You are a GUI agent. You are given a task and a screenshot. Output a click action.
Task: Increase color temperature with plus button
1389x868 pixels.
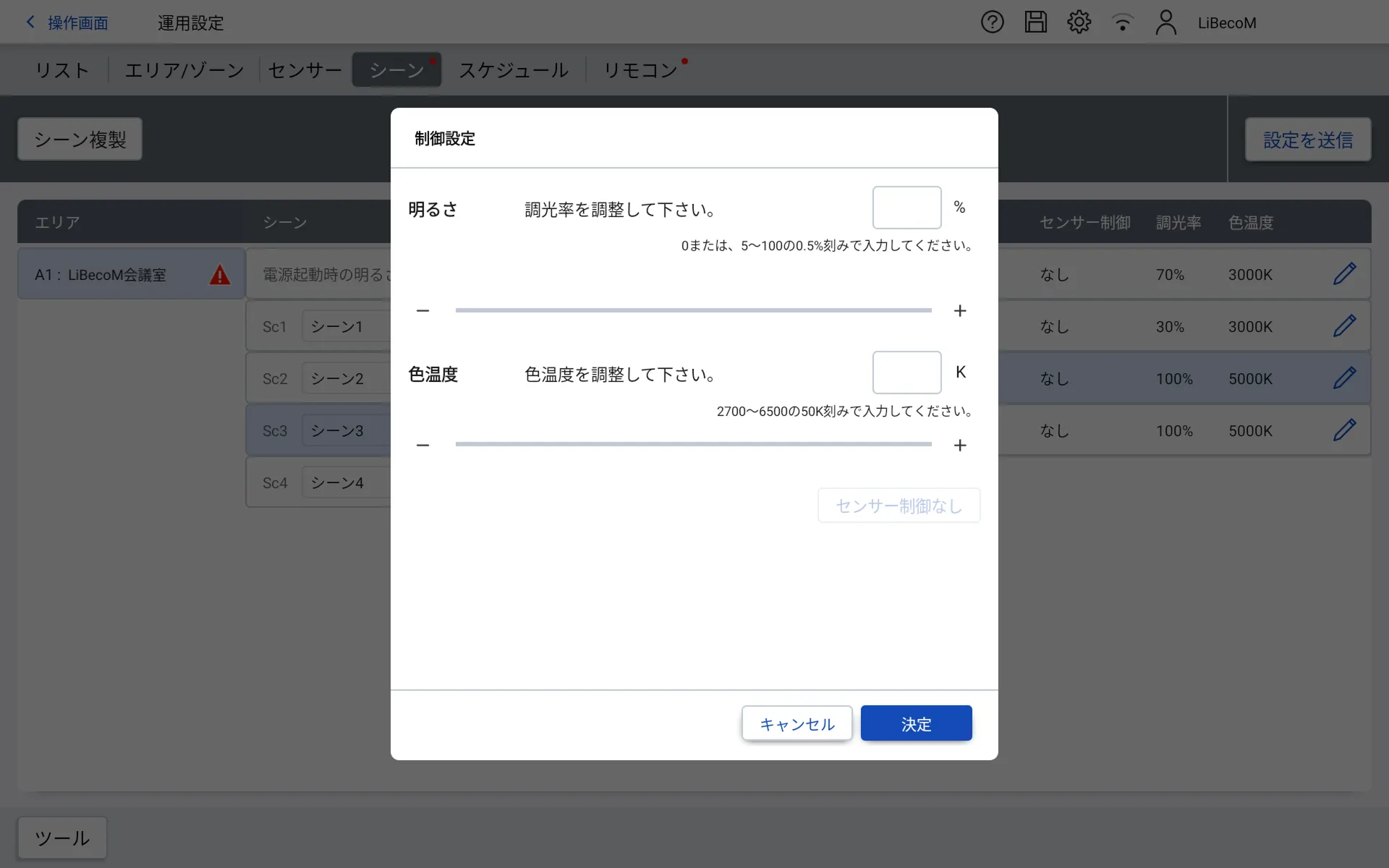pos(960,446)
